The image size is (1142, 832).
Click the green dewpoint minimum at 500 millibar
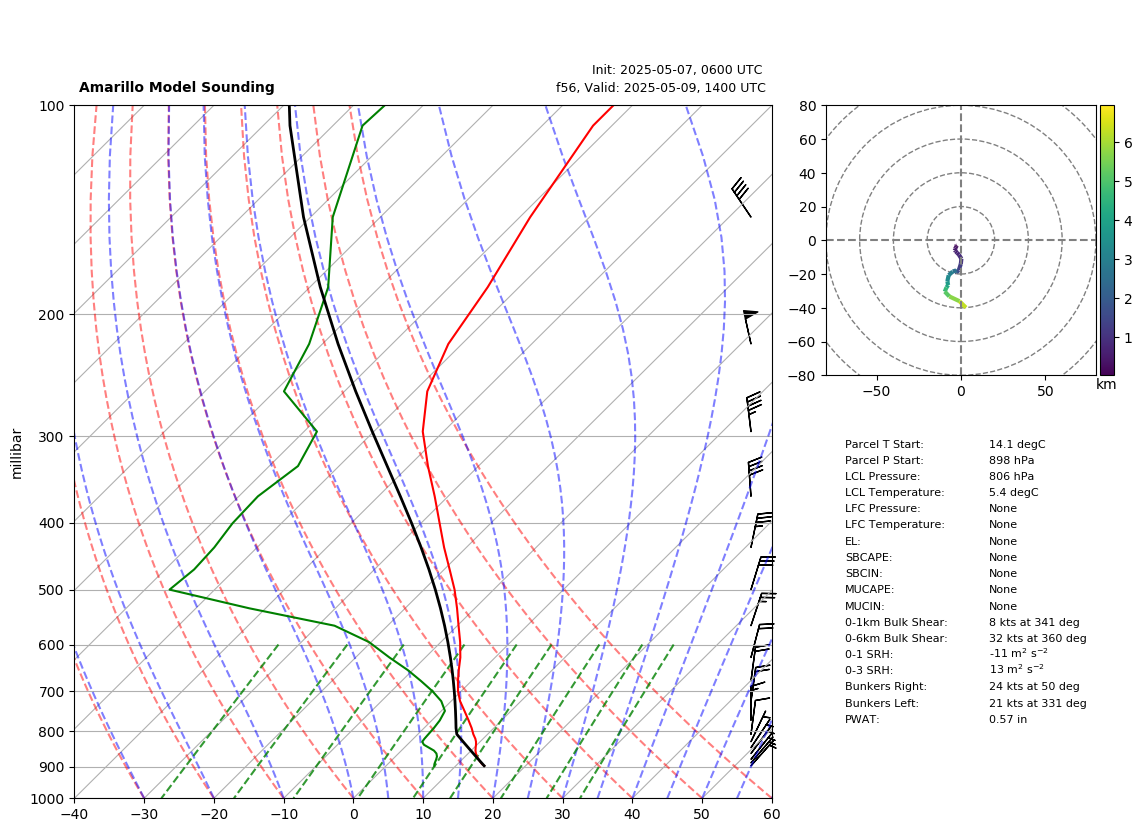click(x=170, y=589)
